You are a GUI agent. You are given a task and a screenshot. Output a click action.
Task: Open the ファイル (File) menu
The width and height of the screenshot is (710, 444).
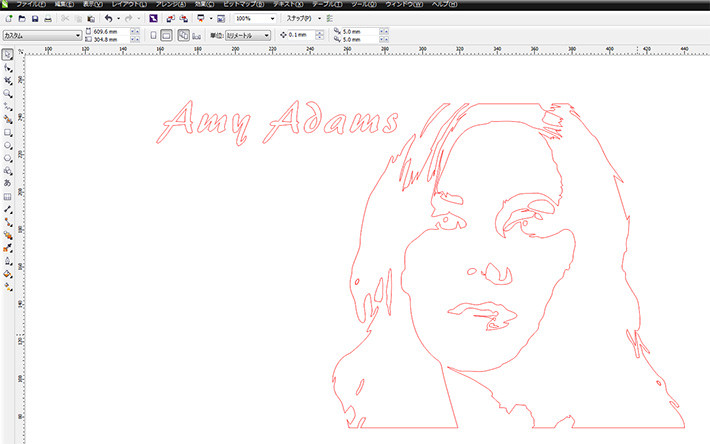pos(31,5)
